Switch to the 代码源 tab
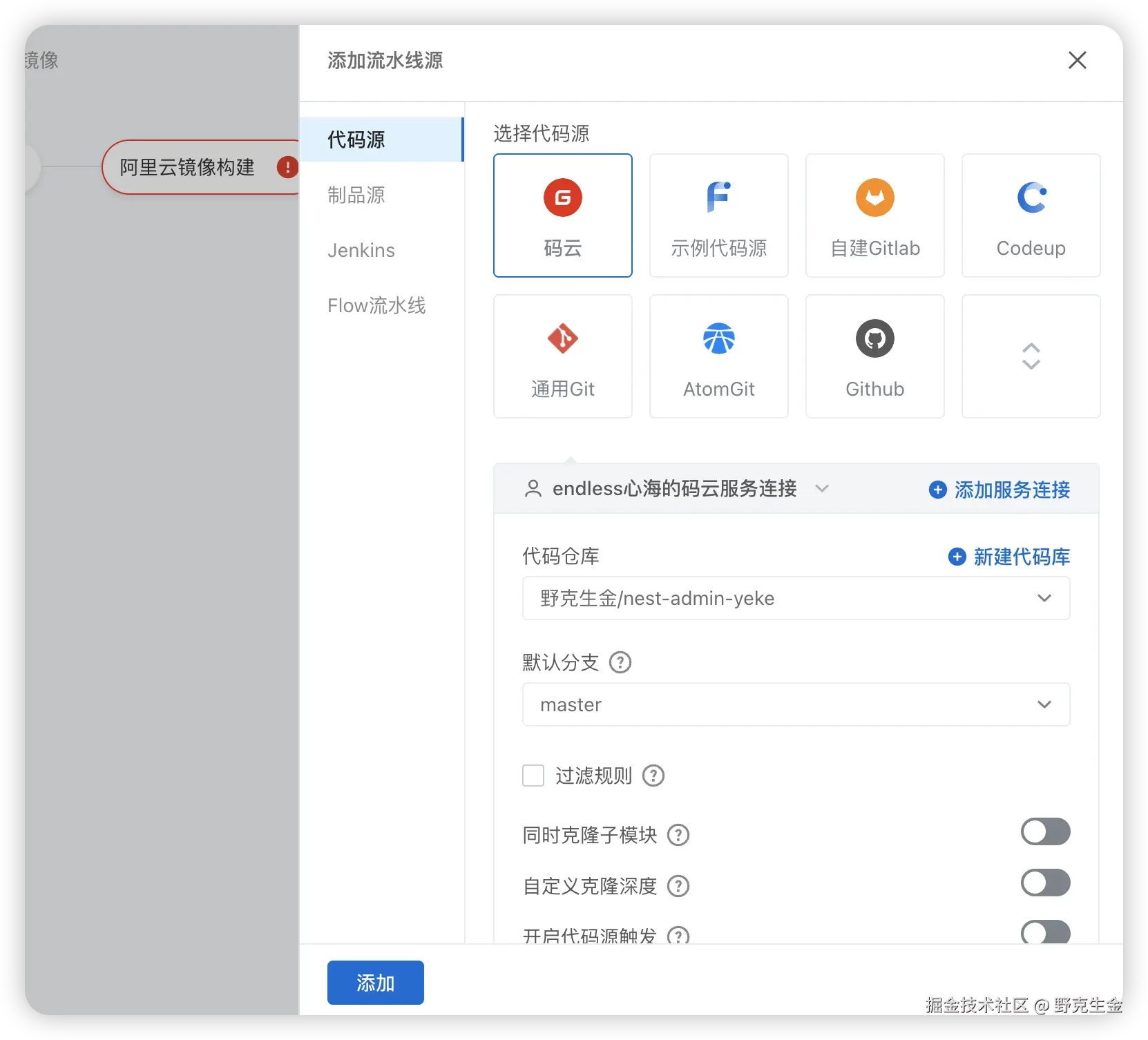 point(381,139)
